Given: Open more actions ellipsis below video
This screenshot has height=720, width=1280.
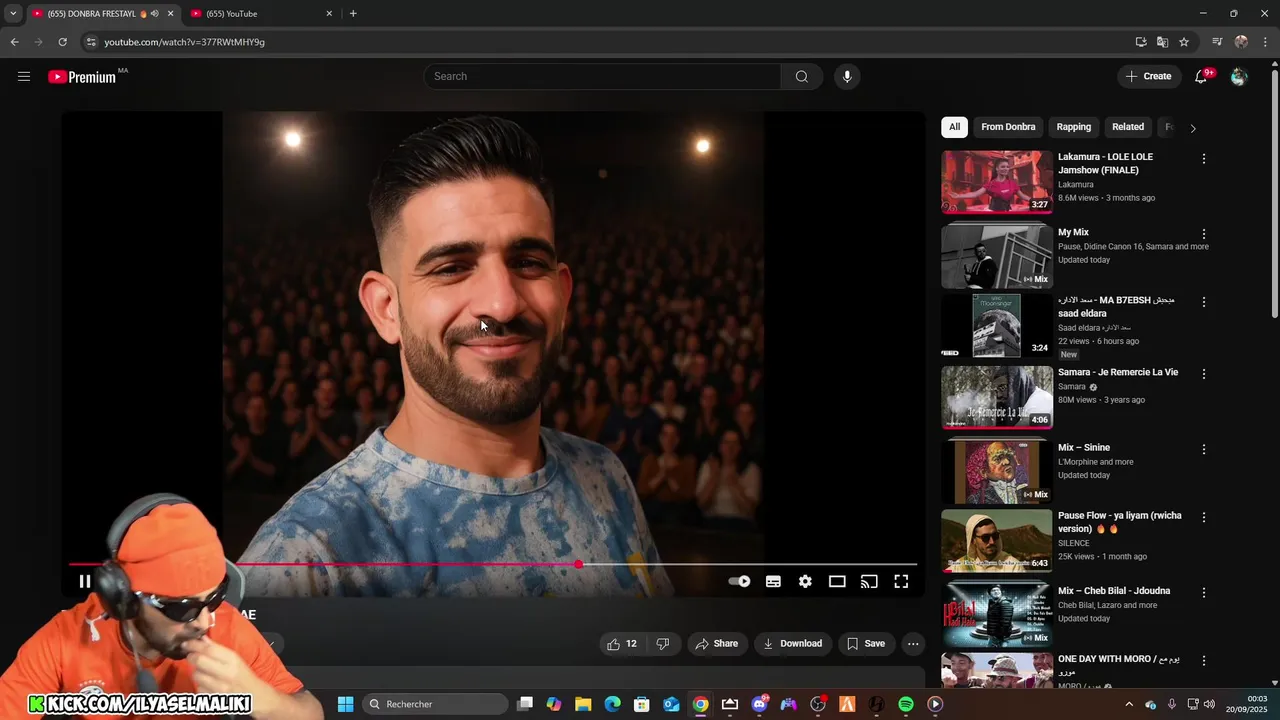Looking at the screenshot, I should coord(913,644).
